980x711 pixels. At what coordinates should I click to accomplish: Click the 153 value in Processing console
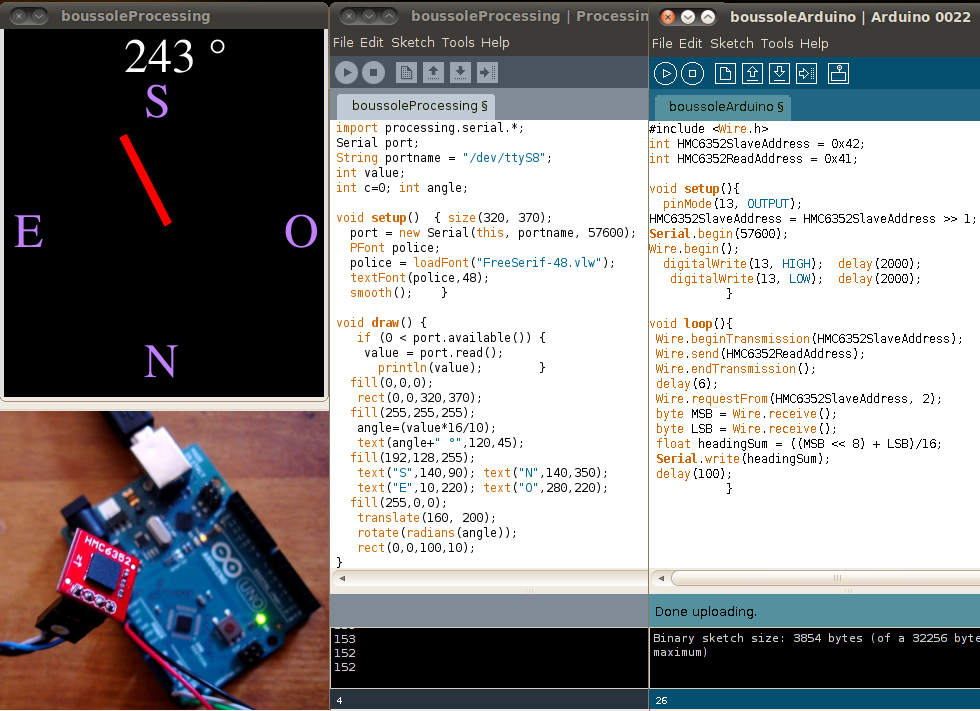[x=344, y=639]
